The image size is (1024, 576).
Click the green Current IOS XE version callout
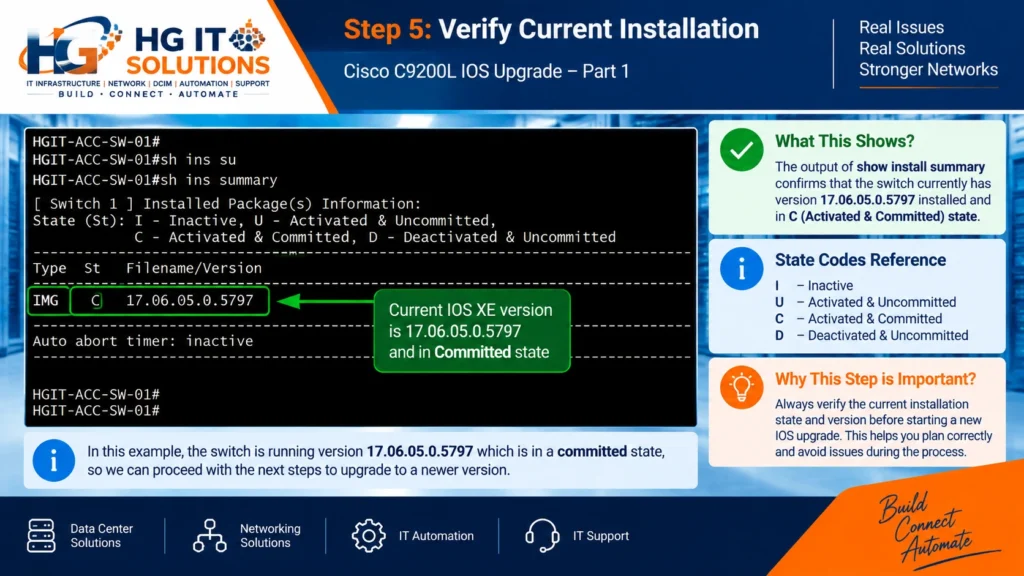pos(472,331)
